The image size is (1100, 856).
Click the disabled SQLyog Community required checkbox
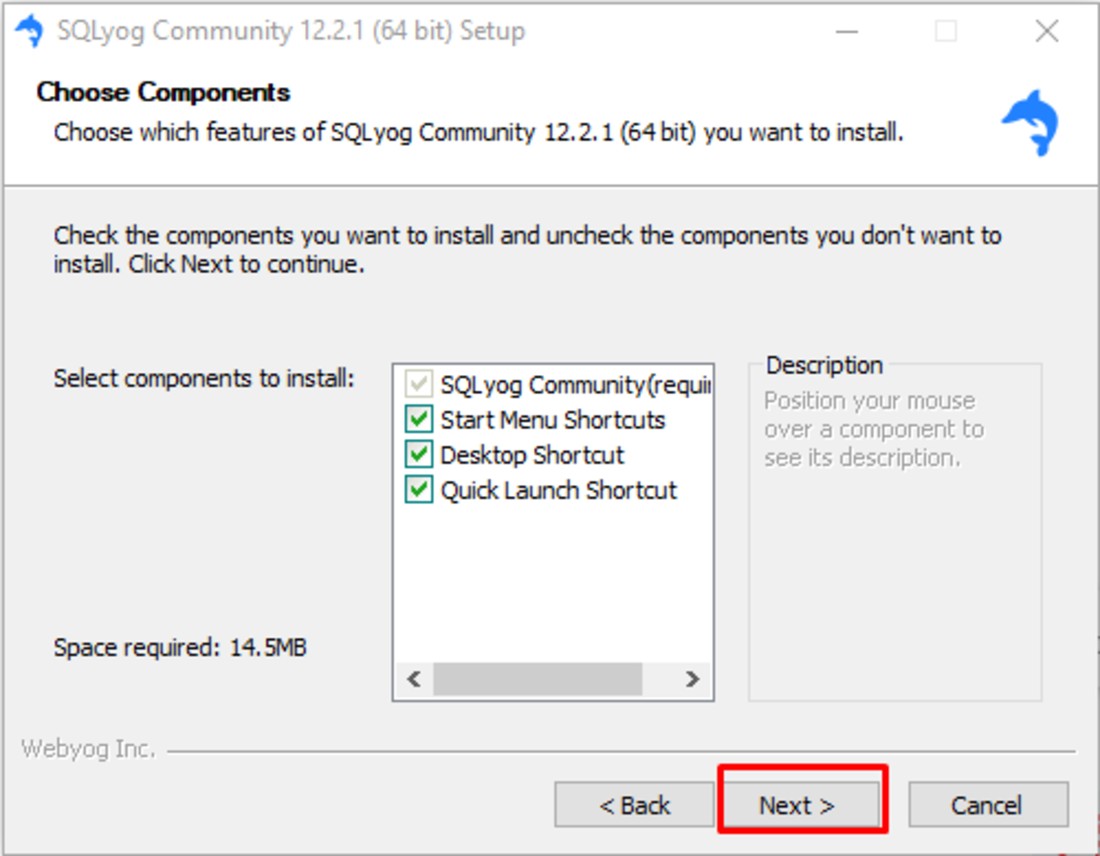click(x=419, y=384)
